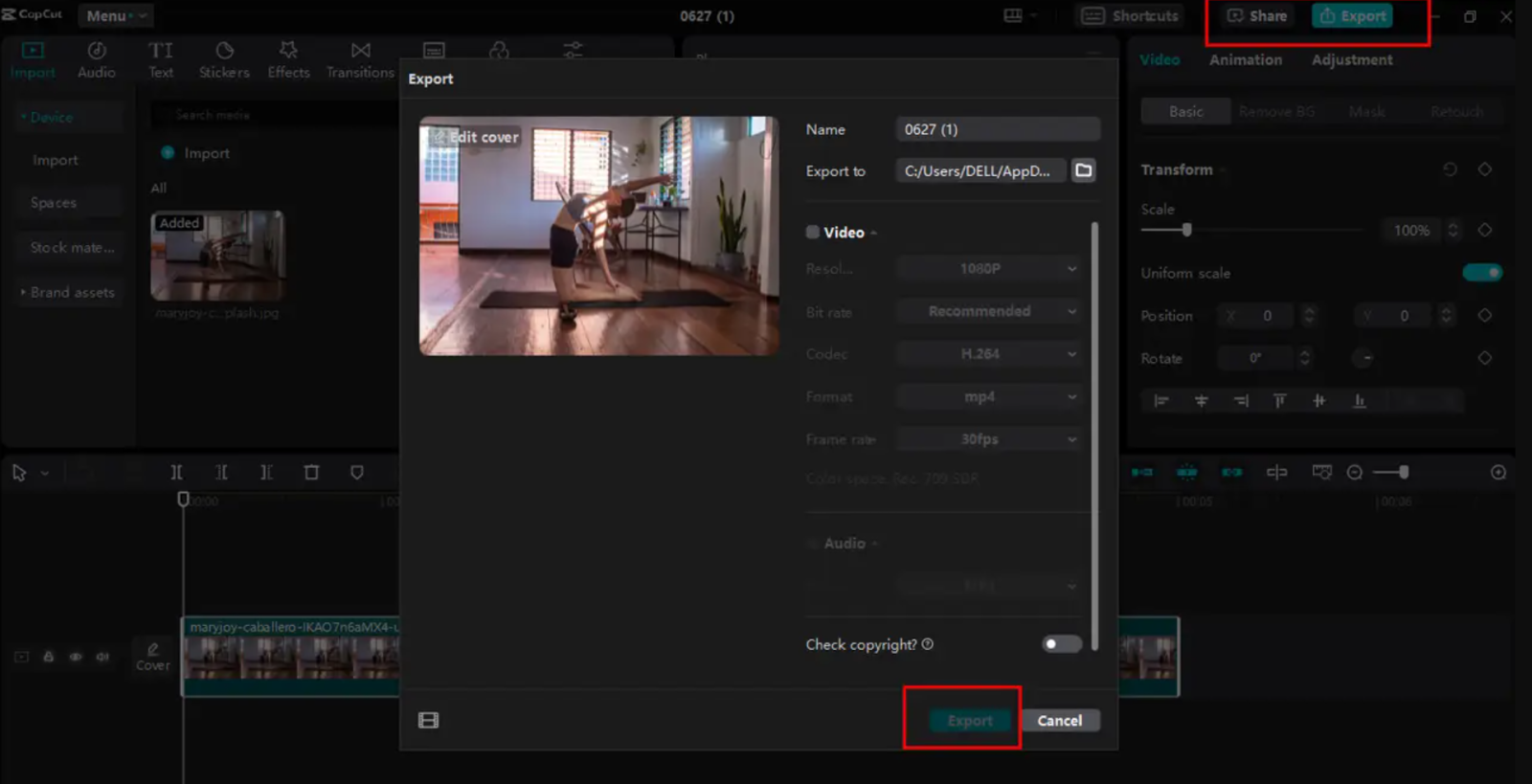Screen dimensions: 1532x784
Task: Click the zoom out timeline icon
Action: 1355,472
